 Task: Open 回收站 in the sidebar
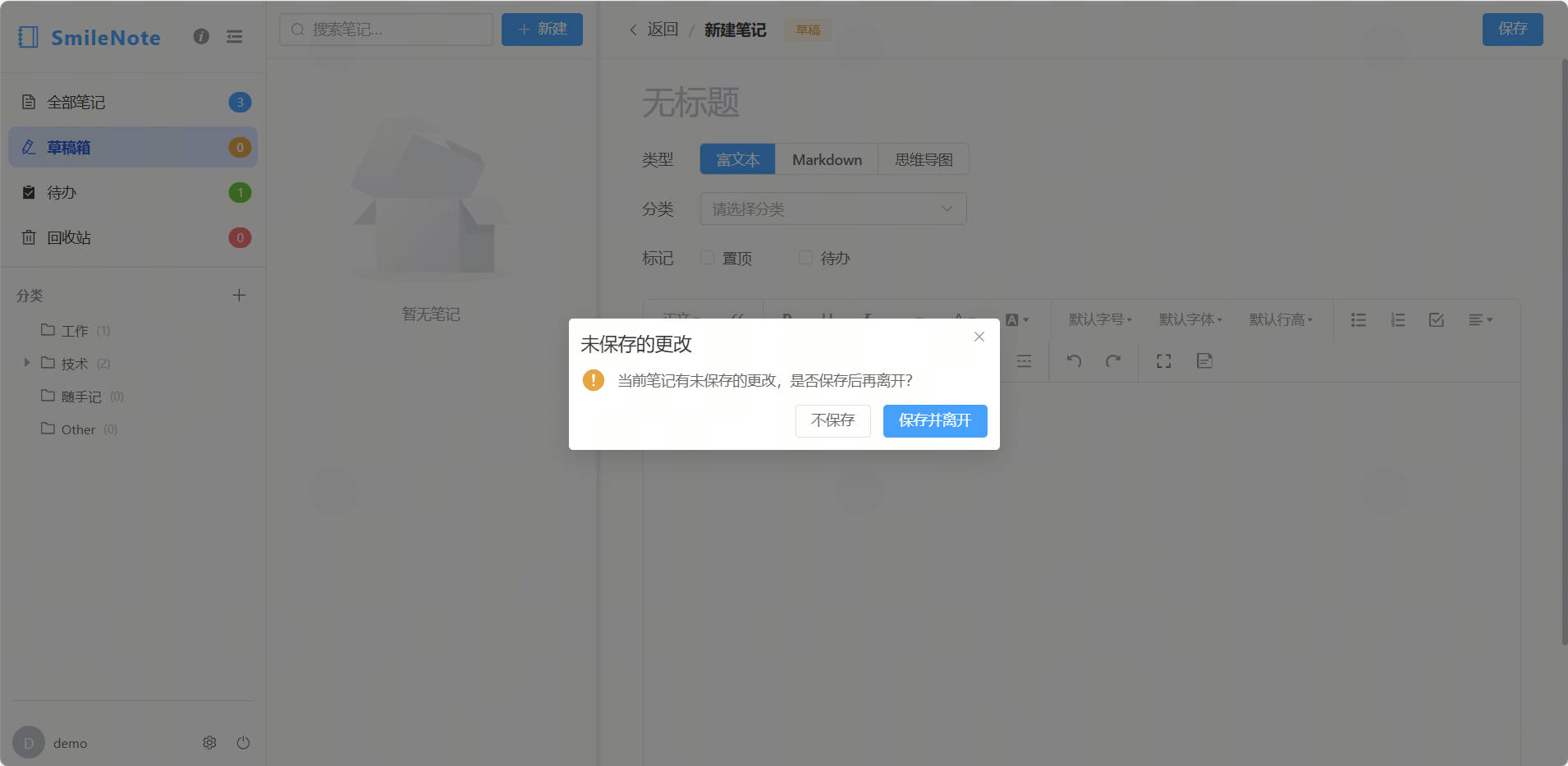coord(133,237)
